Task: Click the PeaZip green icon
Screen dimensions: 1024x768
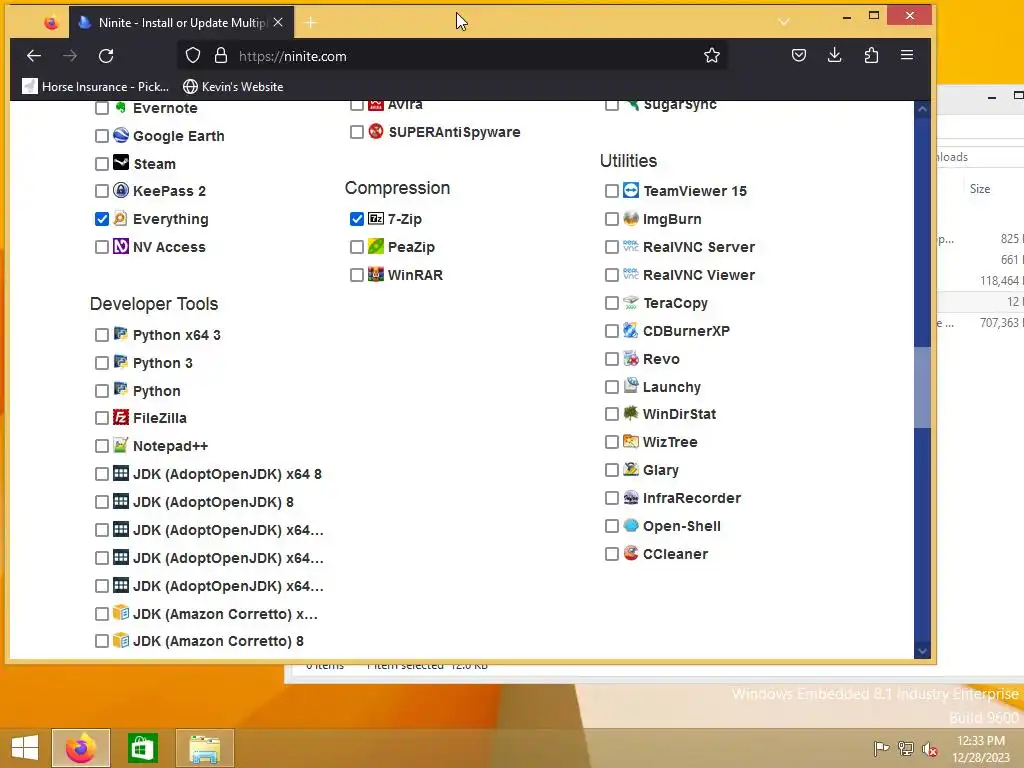Action: [x=376, y=246]
